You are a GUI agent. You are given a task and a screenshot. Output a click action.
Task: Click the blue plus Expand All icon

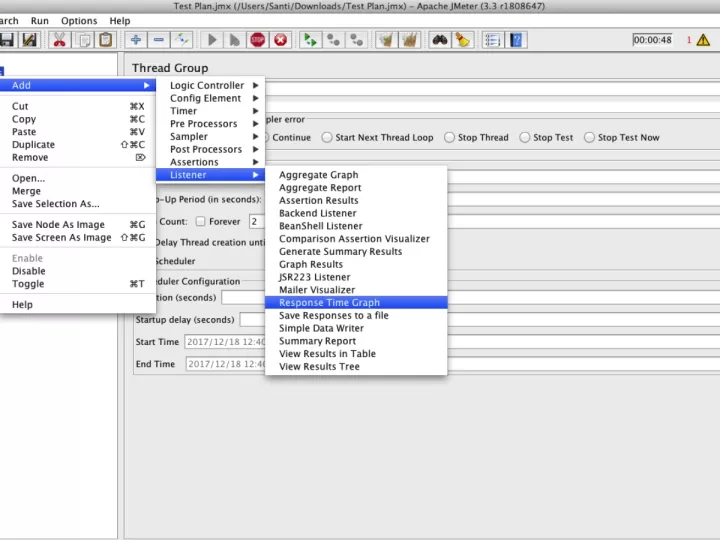pyautogui.click(x=136, y=40)
